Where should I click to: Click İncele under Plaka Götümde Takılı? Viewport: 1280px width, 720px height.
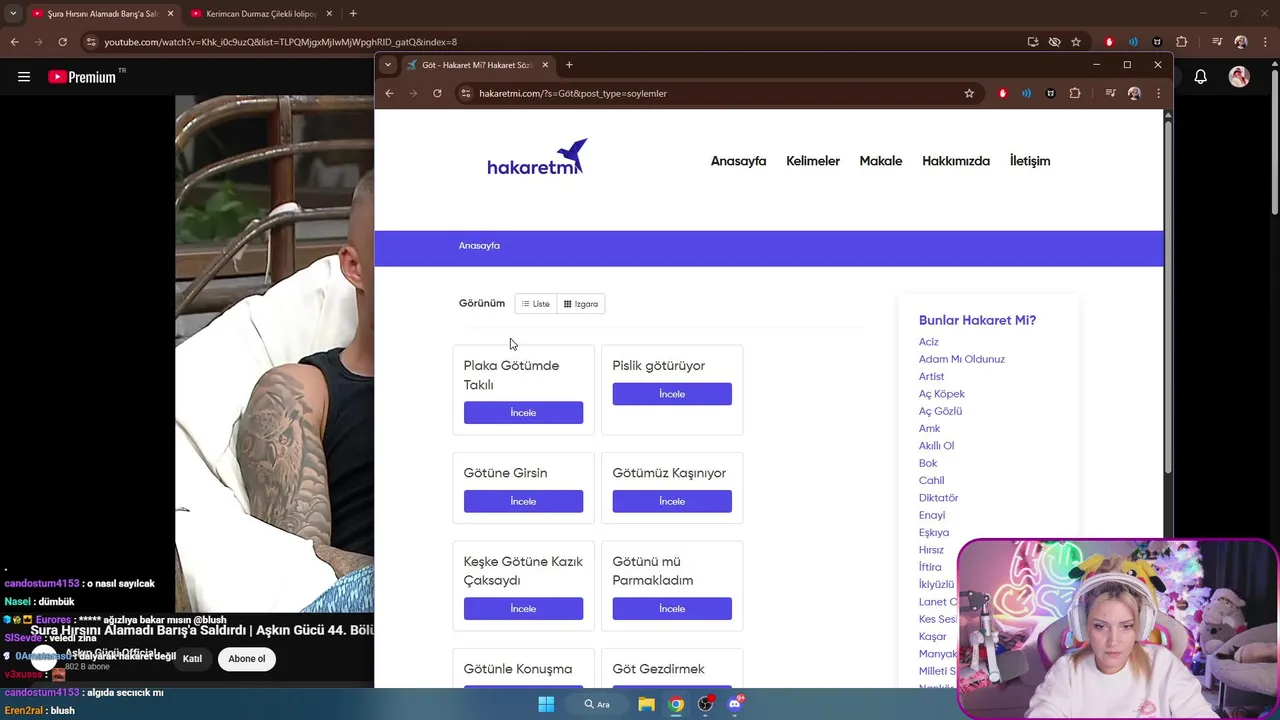coord(523,413)
